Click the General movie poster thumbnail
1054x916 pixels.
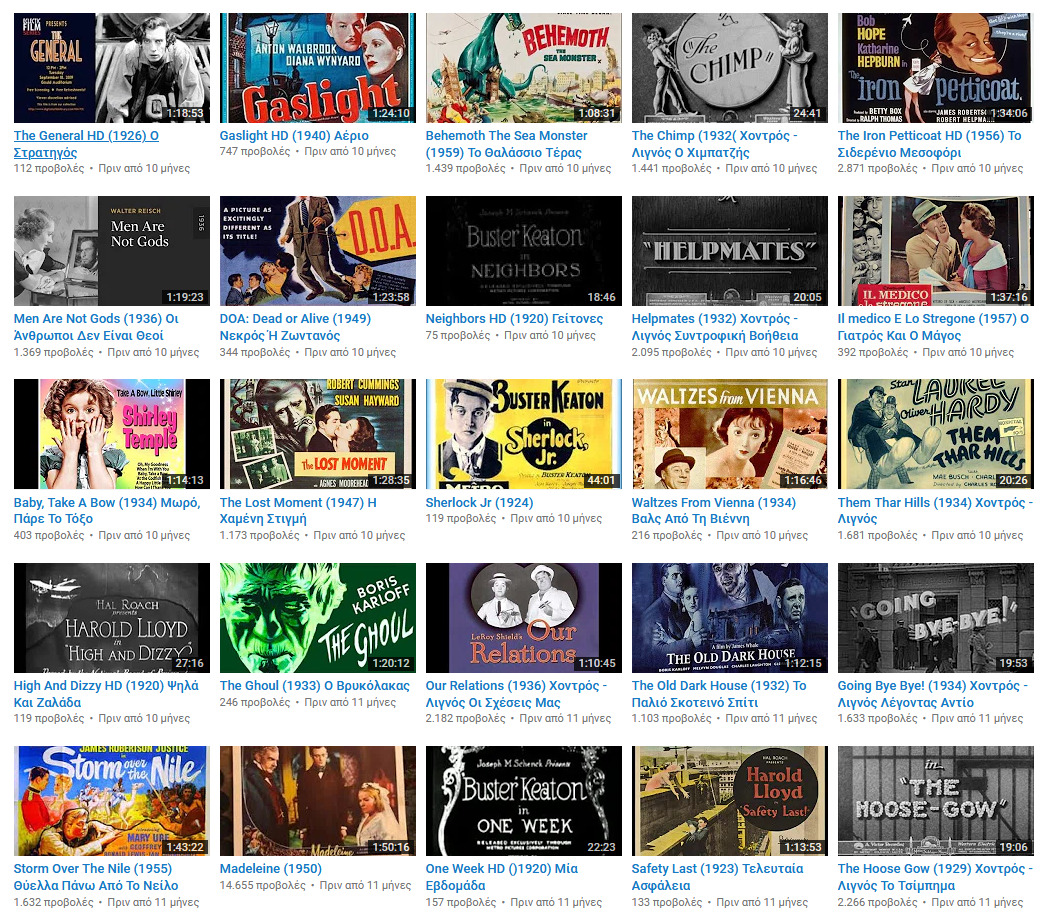pos(112,67)
